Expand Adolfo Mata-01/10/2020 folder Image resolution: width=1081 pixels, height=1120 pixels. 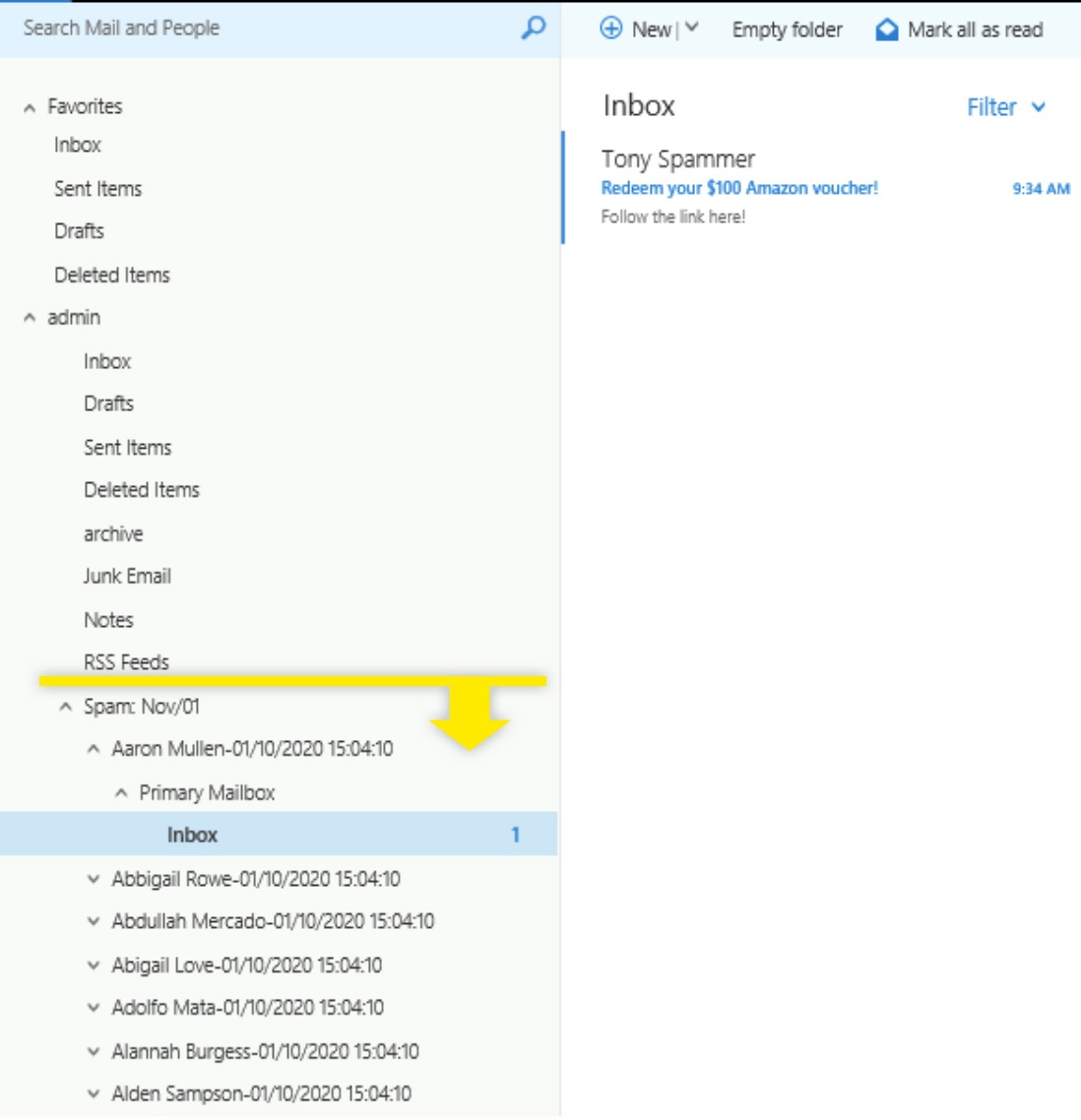point(94,1008)
